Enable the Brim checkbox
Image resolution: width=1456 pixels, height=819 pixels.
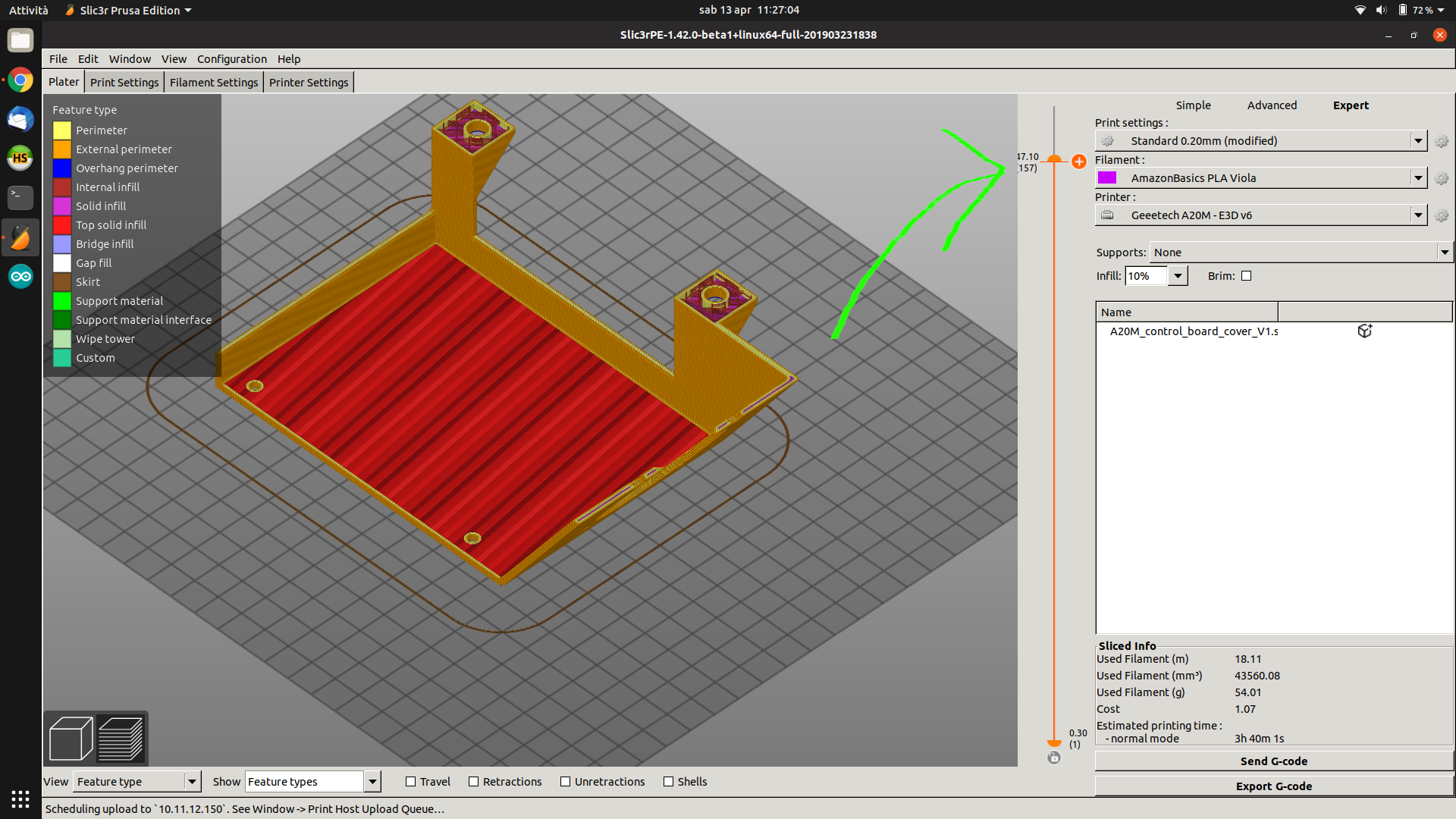coord(1246,276)
